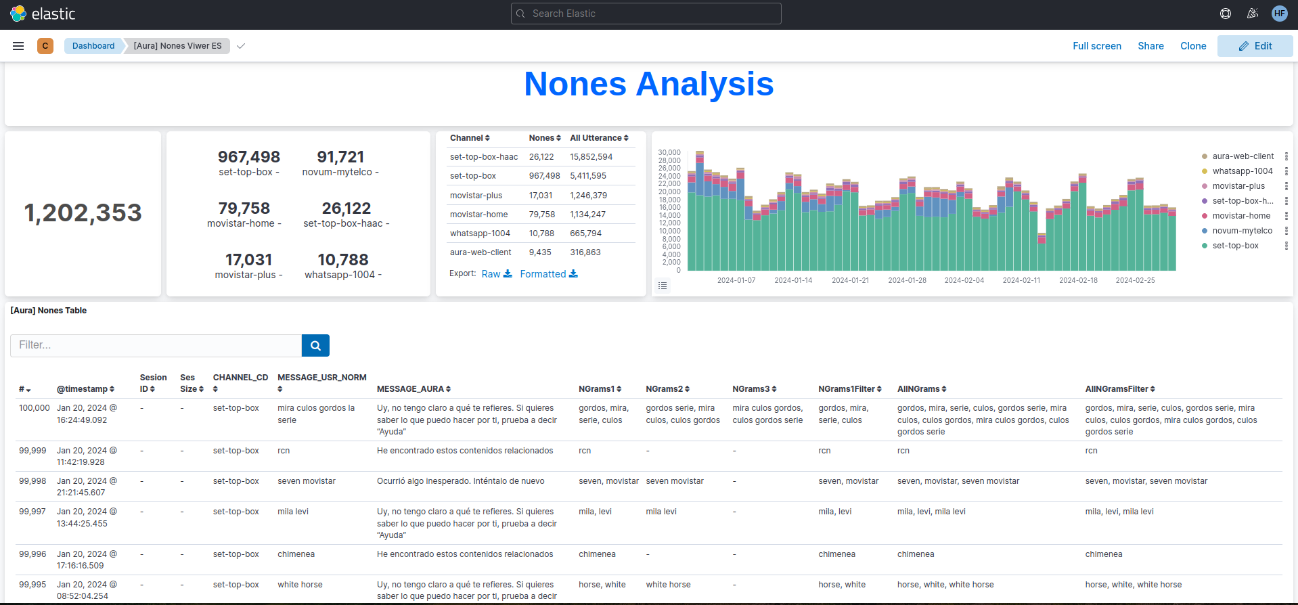This screenshot has width=1298, height=605.
Task: Open options for movistar-home legend item
Action: pyautogui.click(x=1286, y=216)
